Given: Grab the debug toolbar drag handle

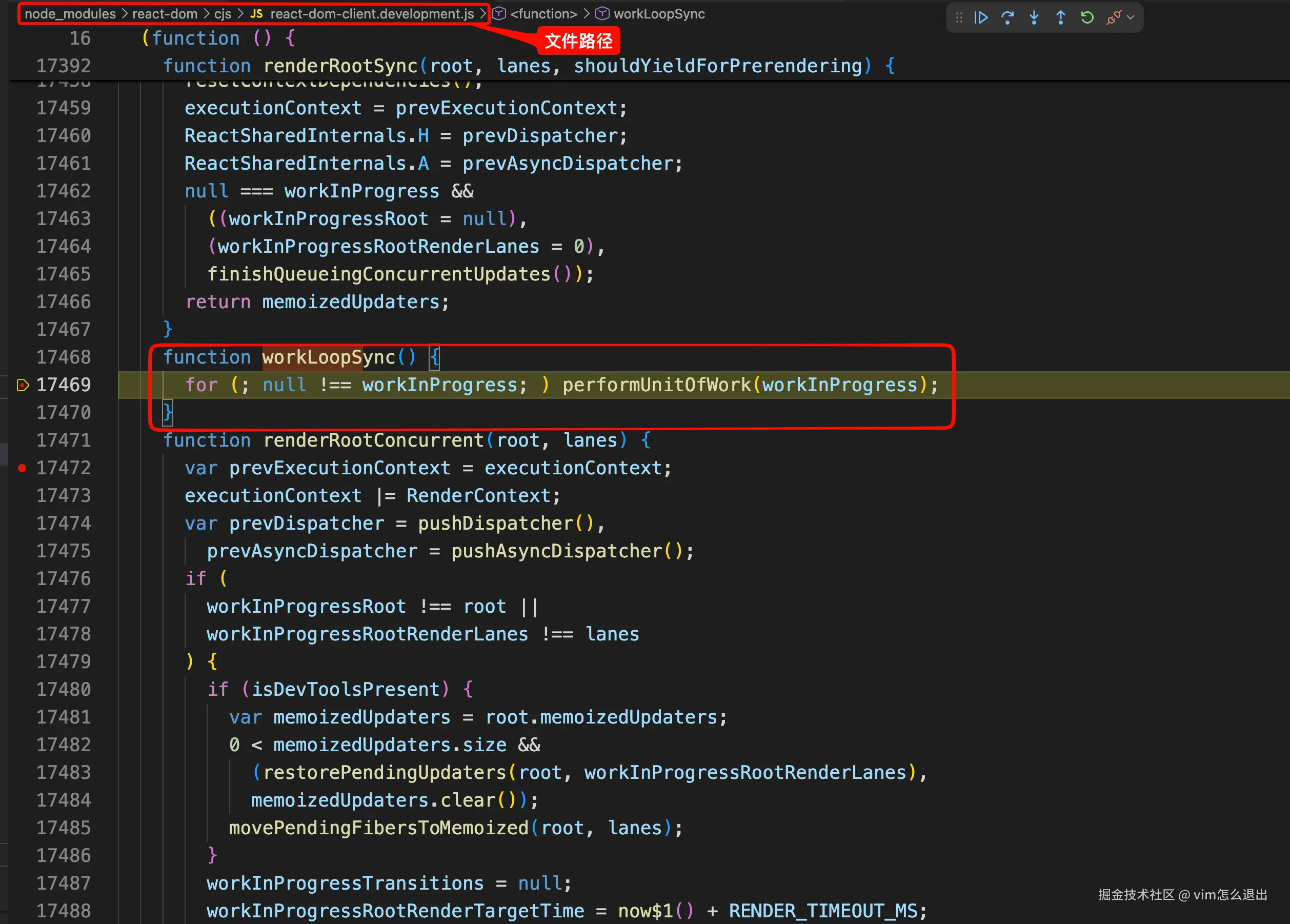Looking at the screenshot, I should tap(959, 17).
